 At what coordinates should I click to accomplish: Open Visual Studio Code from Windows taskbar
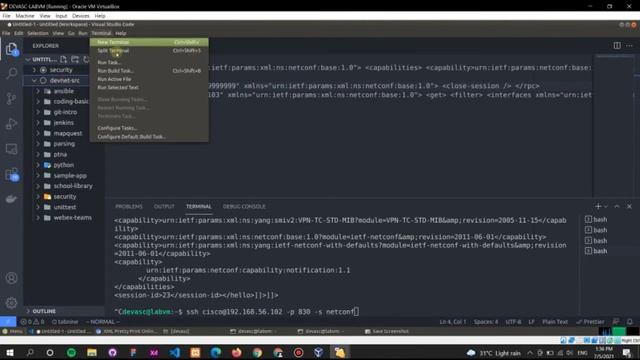pyautogui.click(x=174, y=353)
